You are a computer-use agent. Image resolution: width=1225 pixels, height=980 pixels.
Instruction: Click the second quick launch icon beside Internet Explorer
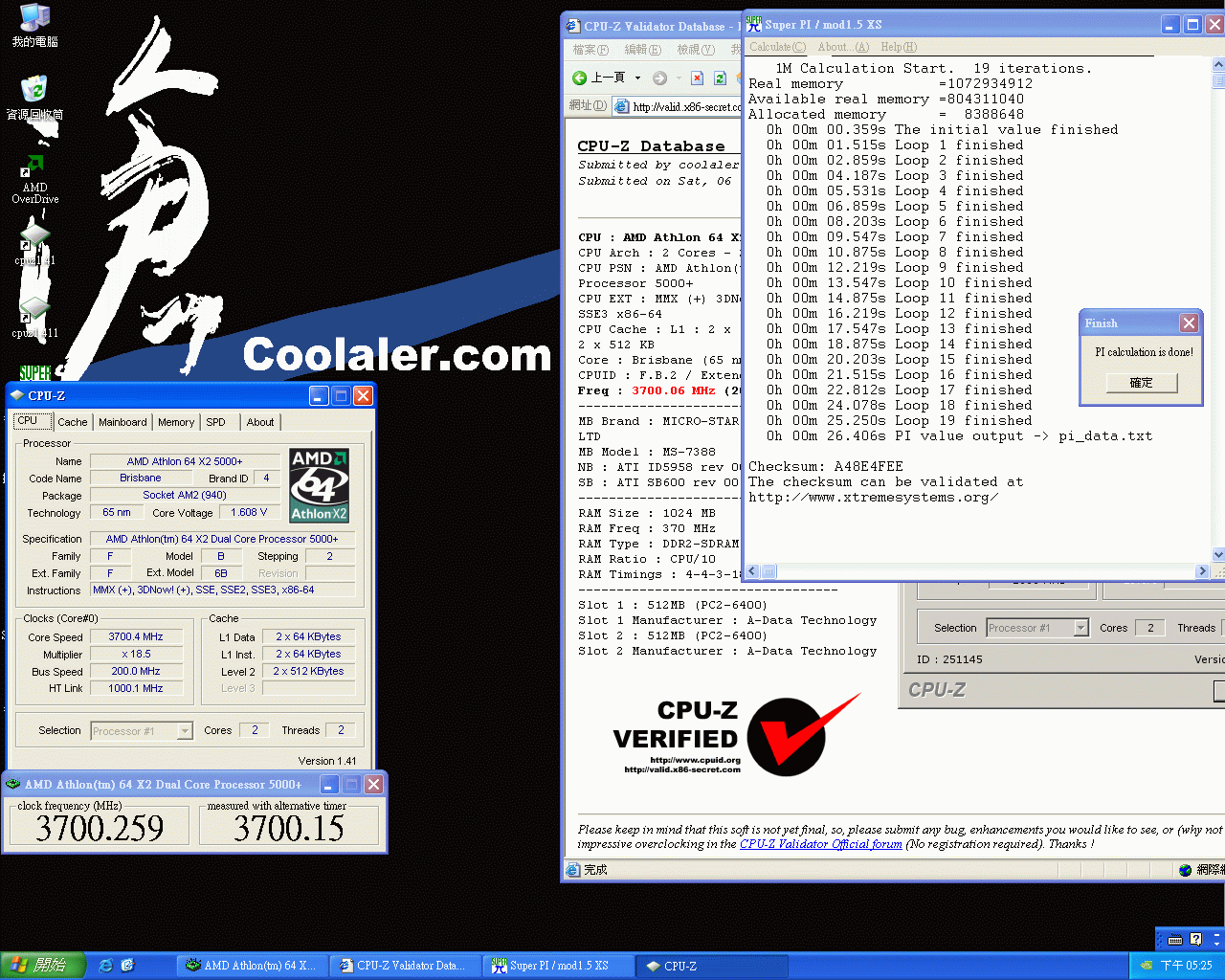tap(127, 966)
